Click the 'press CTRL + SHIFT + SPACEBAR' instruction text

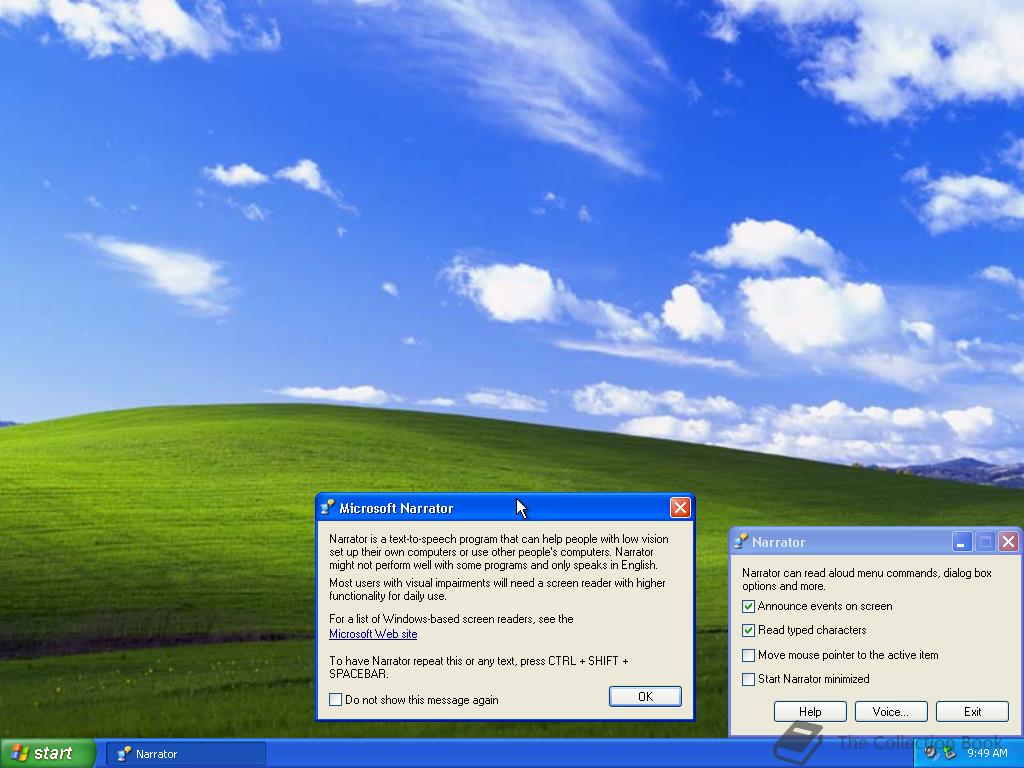pyautogui.click(x=479, y=667)
